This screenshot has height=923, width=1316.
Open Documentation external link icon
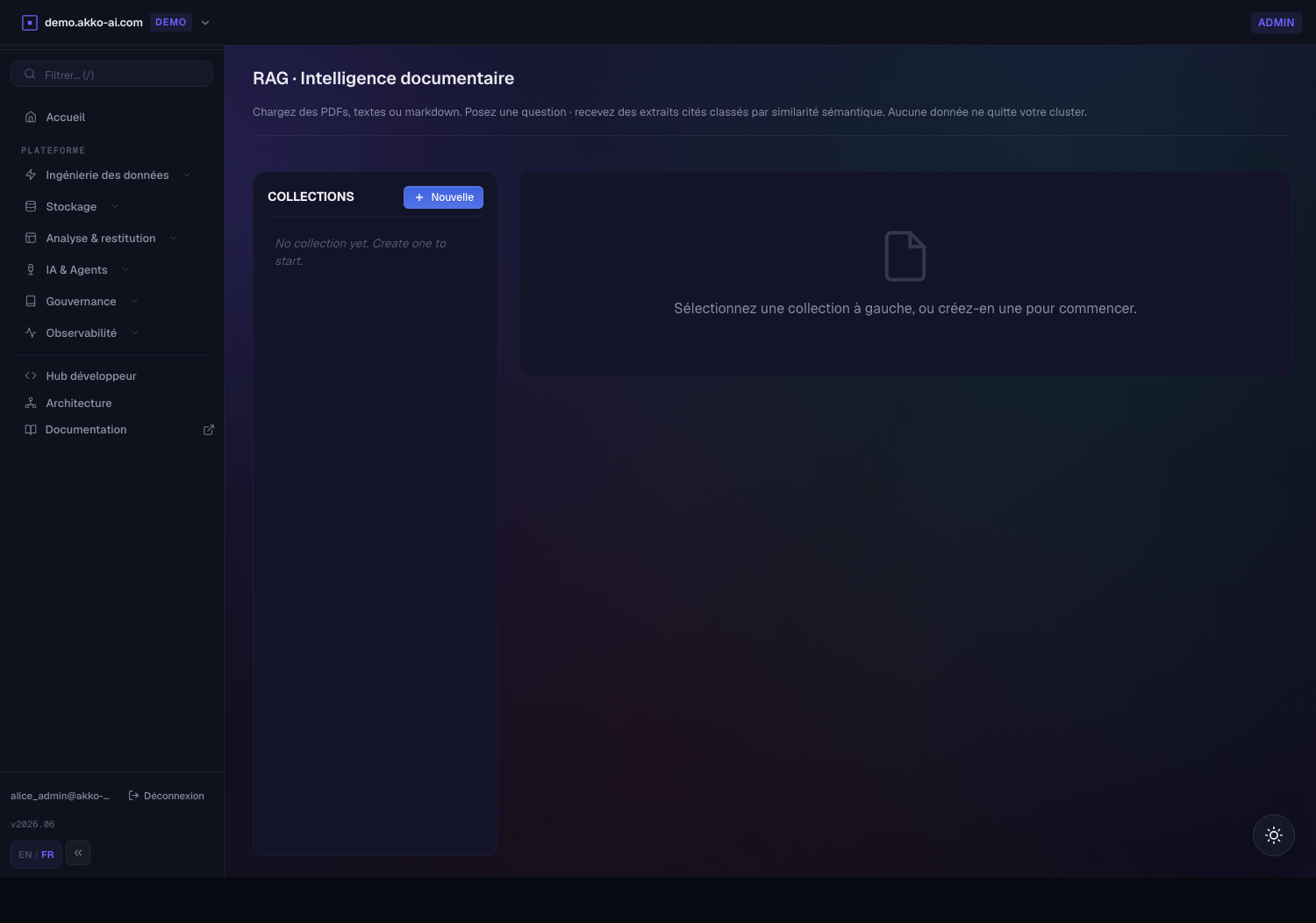[x=209, y=430]
